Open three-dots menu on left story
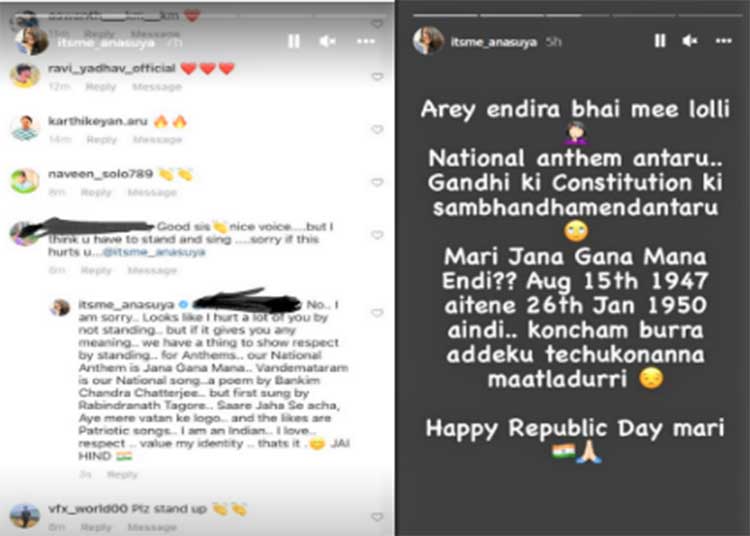 366,41
